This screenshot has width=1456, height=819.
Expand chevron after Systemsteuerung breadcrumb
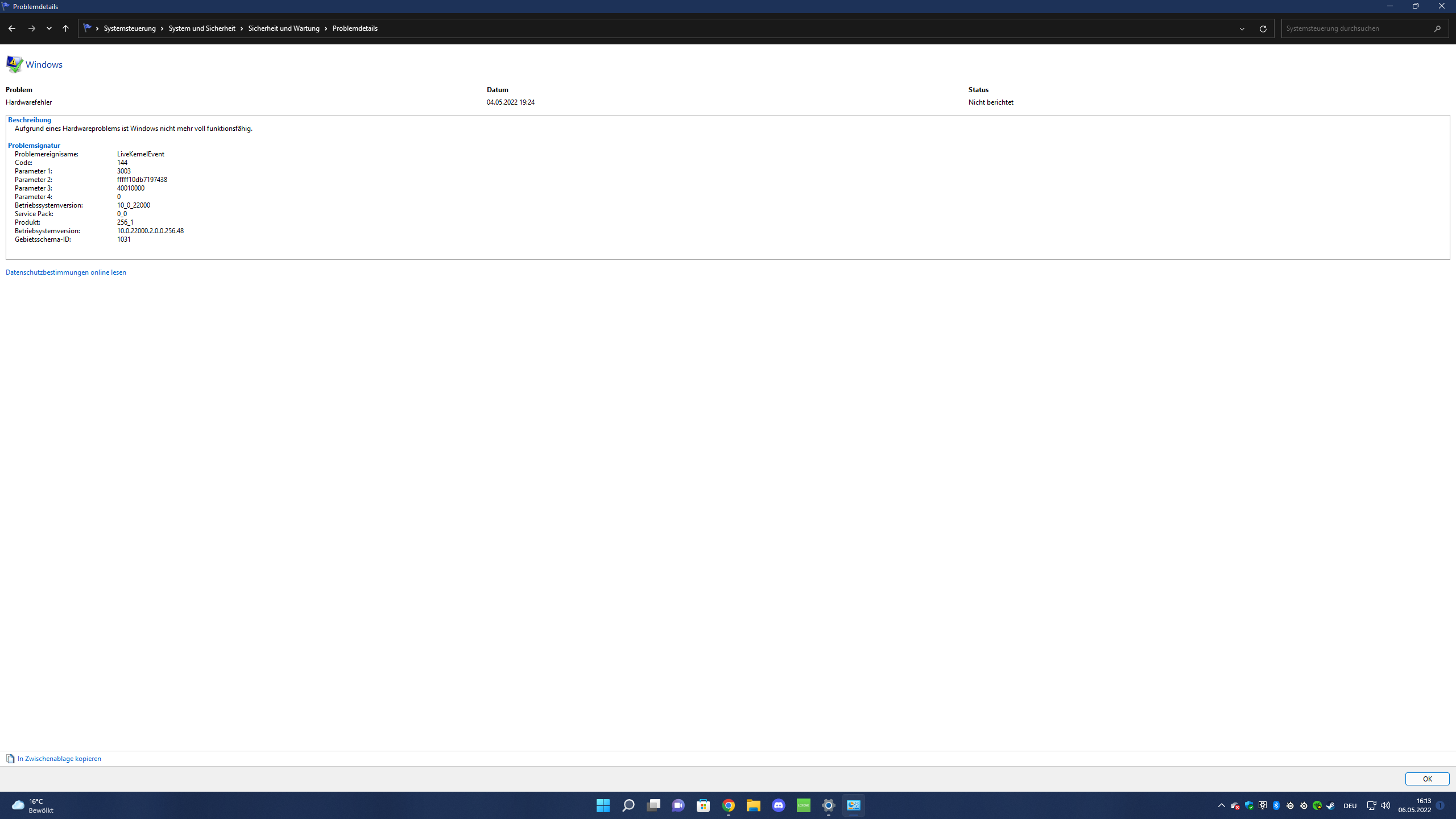(x=162, y=28)
